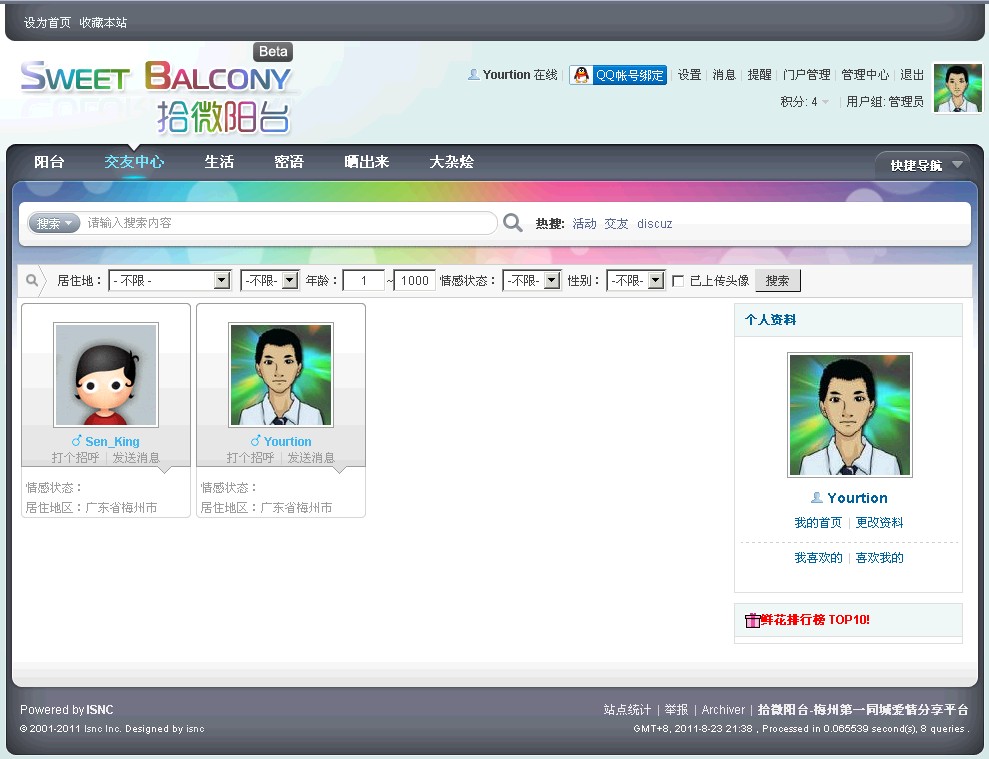Open the 晒出来 navigation tab
The width and height of the screenshot is (989, 759).
coord(366,161)
